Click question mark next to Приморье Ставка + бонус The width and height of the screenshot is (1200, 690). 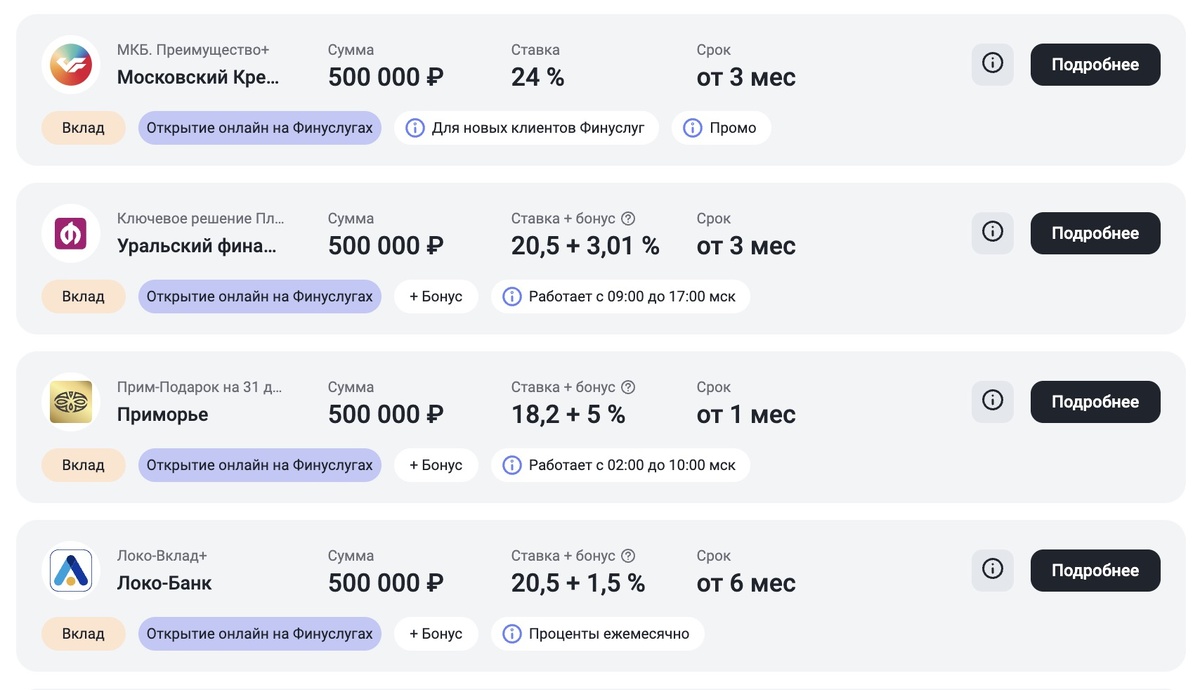click(628, 388)
